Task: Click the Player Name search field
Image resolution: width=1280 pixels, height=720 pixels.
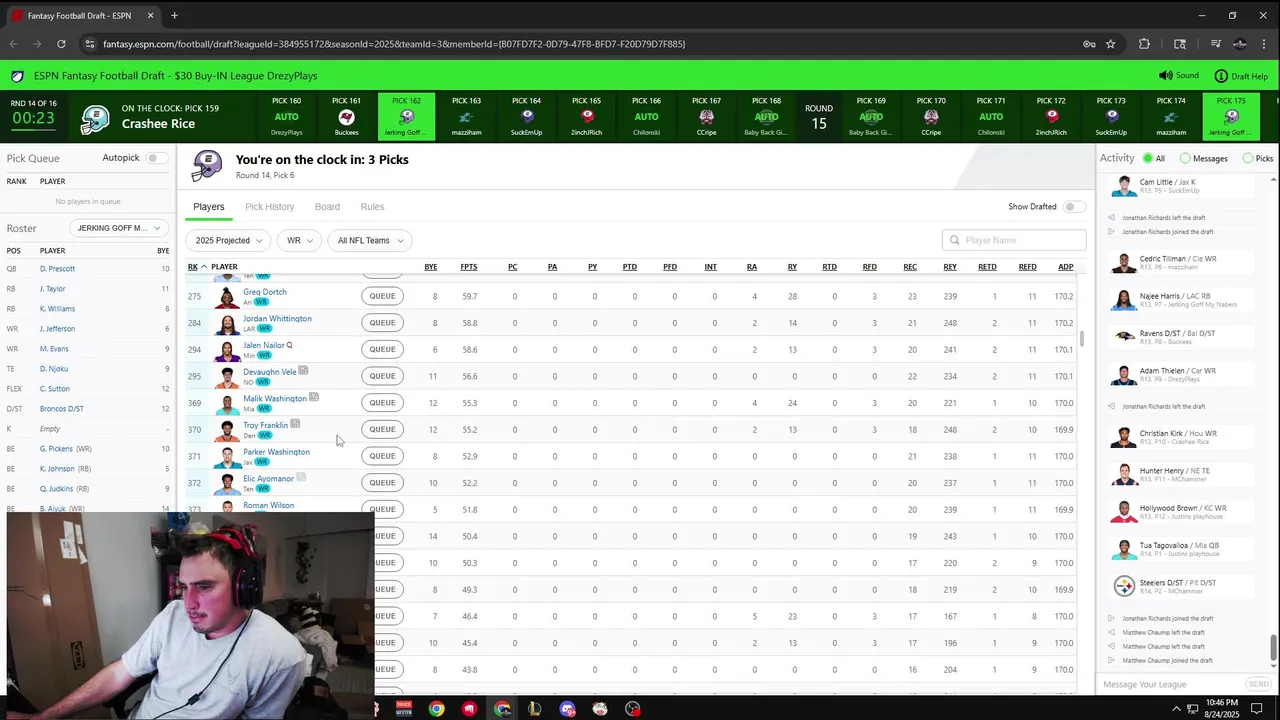Action: [x=1014, y=240]
